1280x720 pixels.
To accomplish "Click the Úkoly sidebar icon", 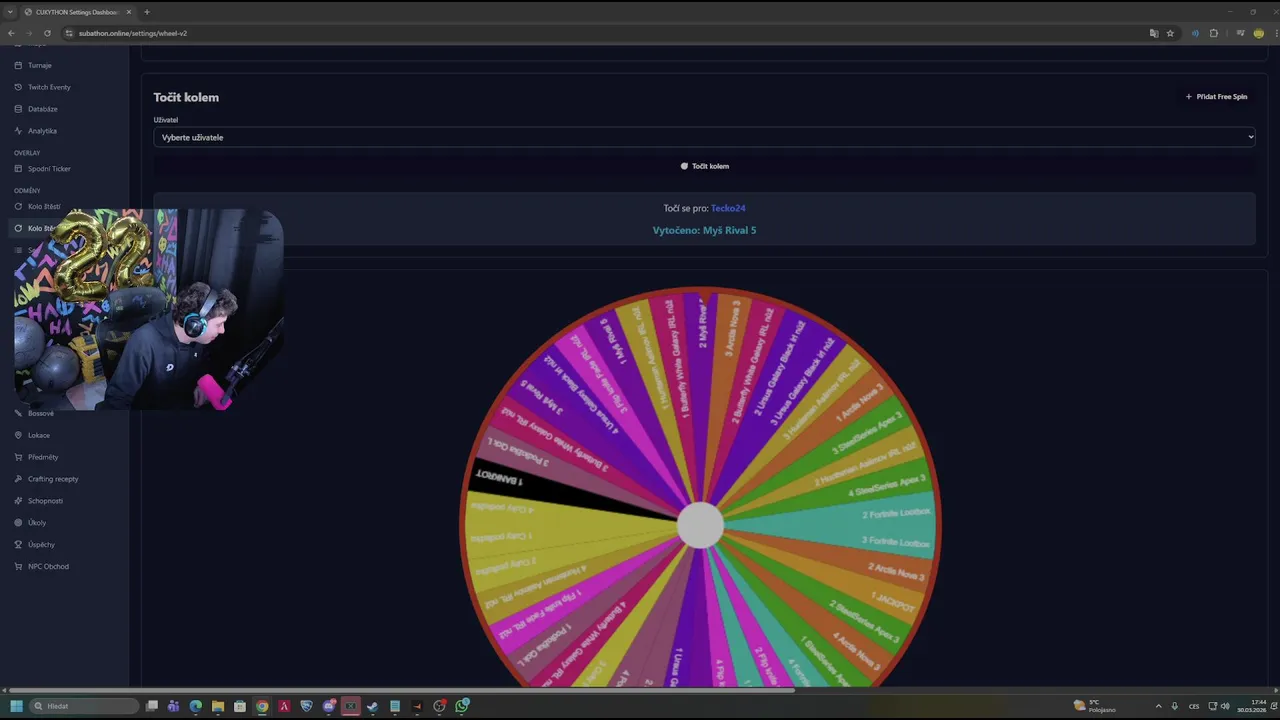I will coord(18,523).
